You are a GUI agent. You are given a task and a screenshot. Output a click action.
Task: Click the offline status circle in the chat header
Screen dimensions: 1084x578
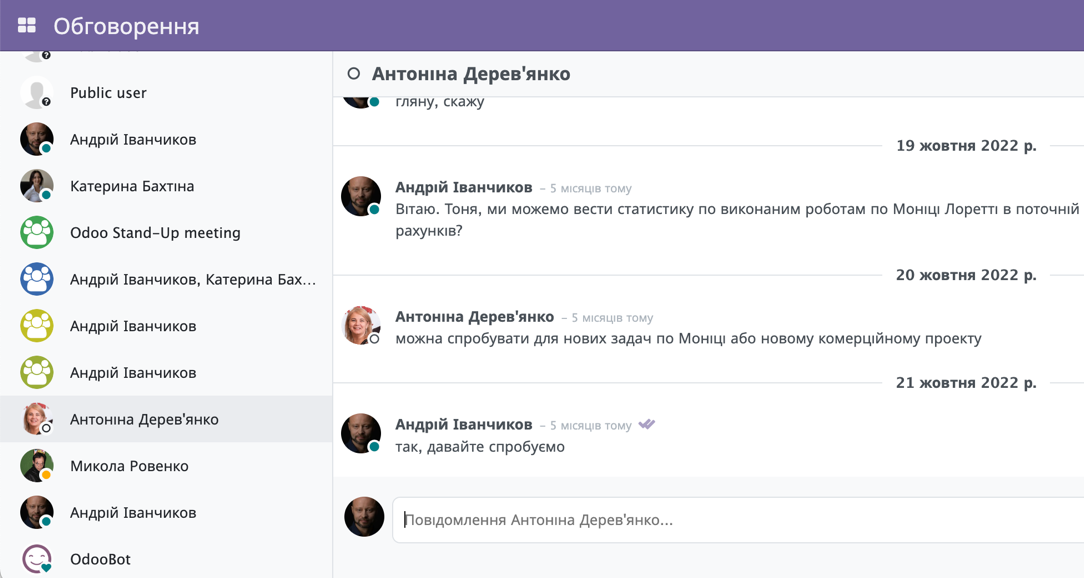353,74
